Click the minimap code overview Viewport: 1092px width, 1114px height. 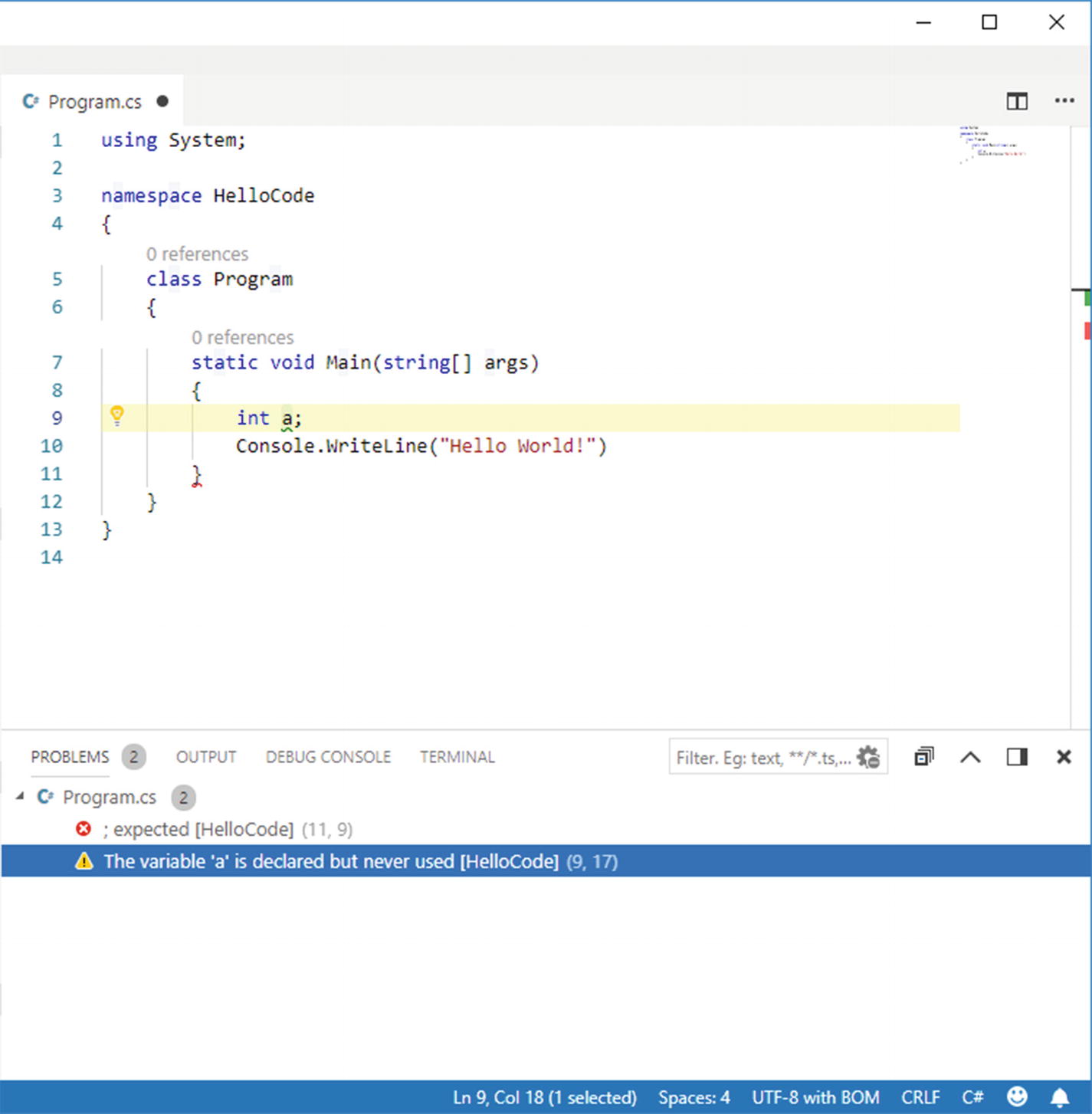click(x=992, y=145)
